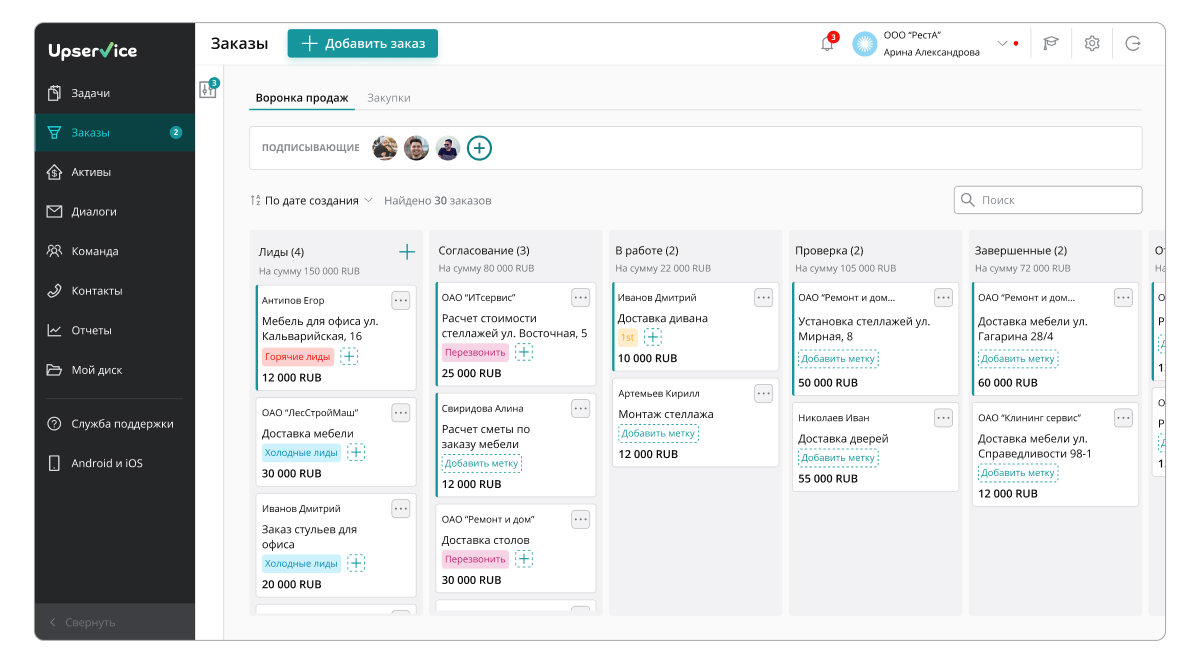Click the Добавить заказ button
This screenshot has height=663, width=1200.
[363, 44]
